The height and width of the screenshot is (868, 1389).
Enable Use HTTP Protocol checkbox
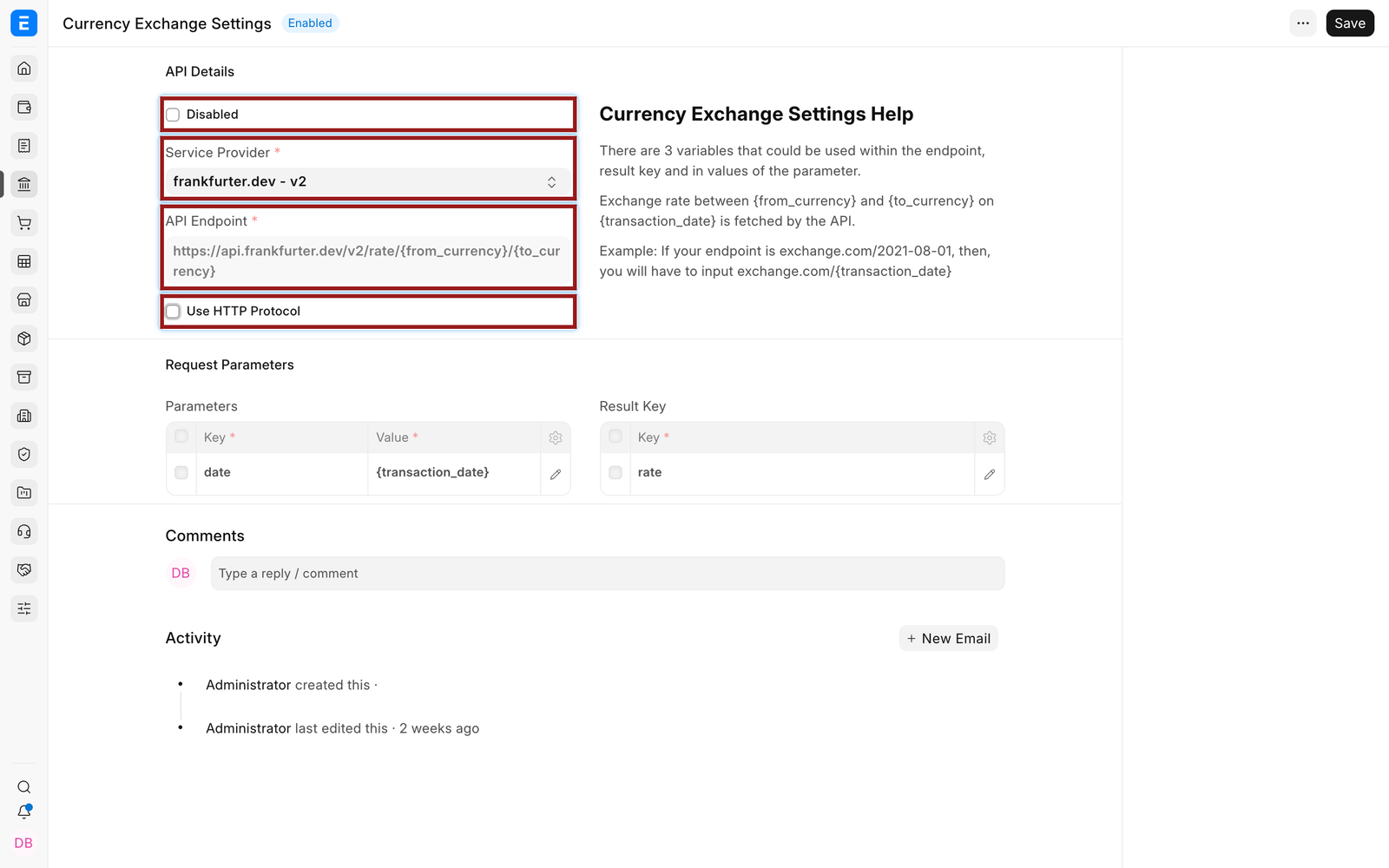[173, 312]
